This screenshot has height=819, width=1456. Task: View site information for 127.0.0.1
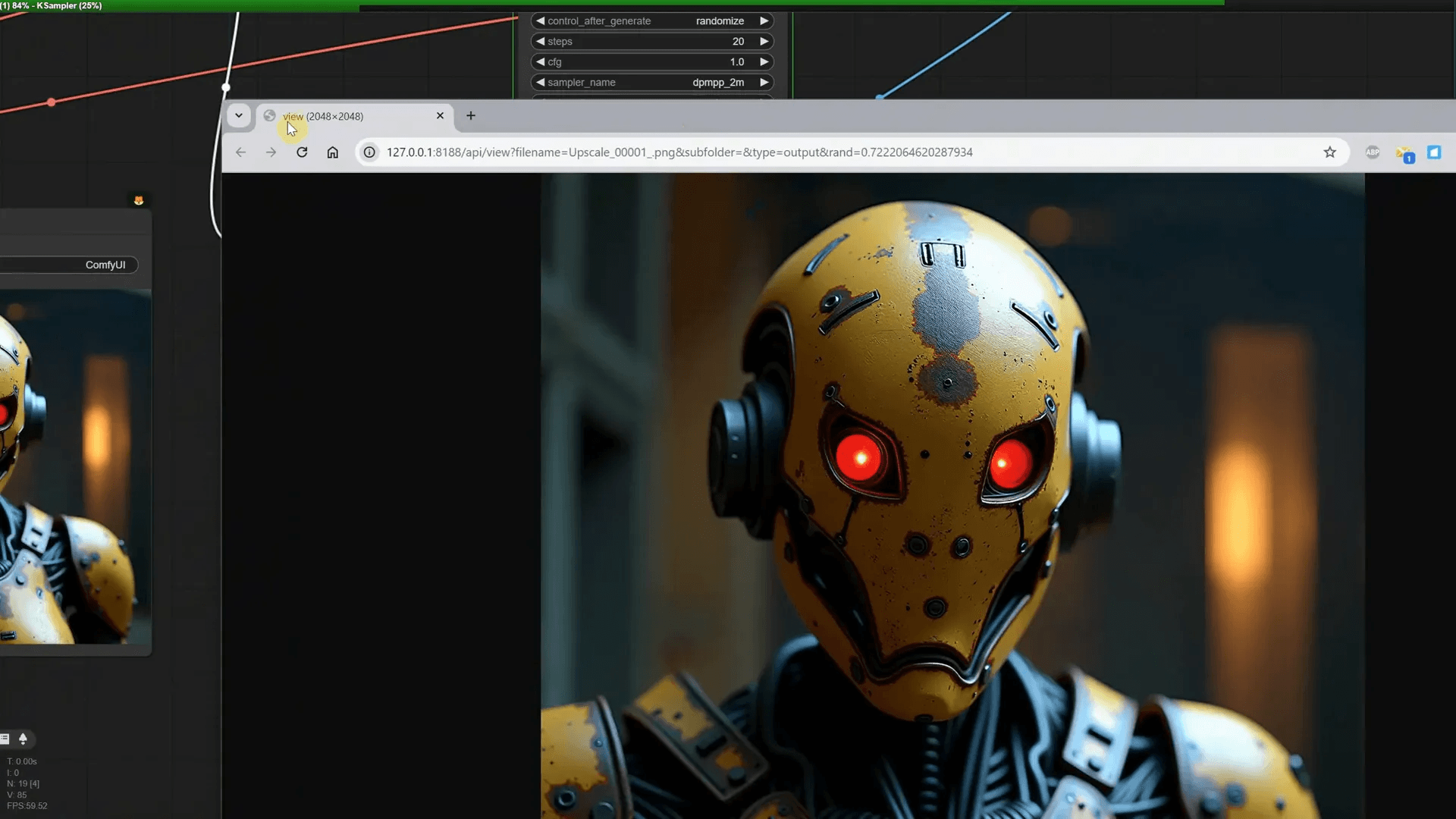(369, 152)
